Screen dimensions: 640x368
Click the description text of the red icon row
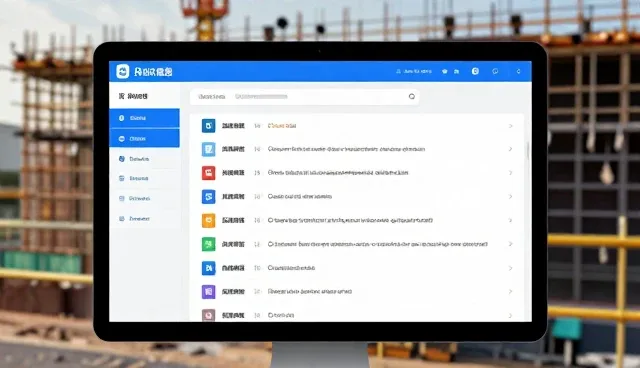click(338, 173)
